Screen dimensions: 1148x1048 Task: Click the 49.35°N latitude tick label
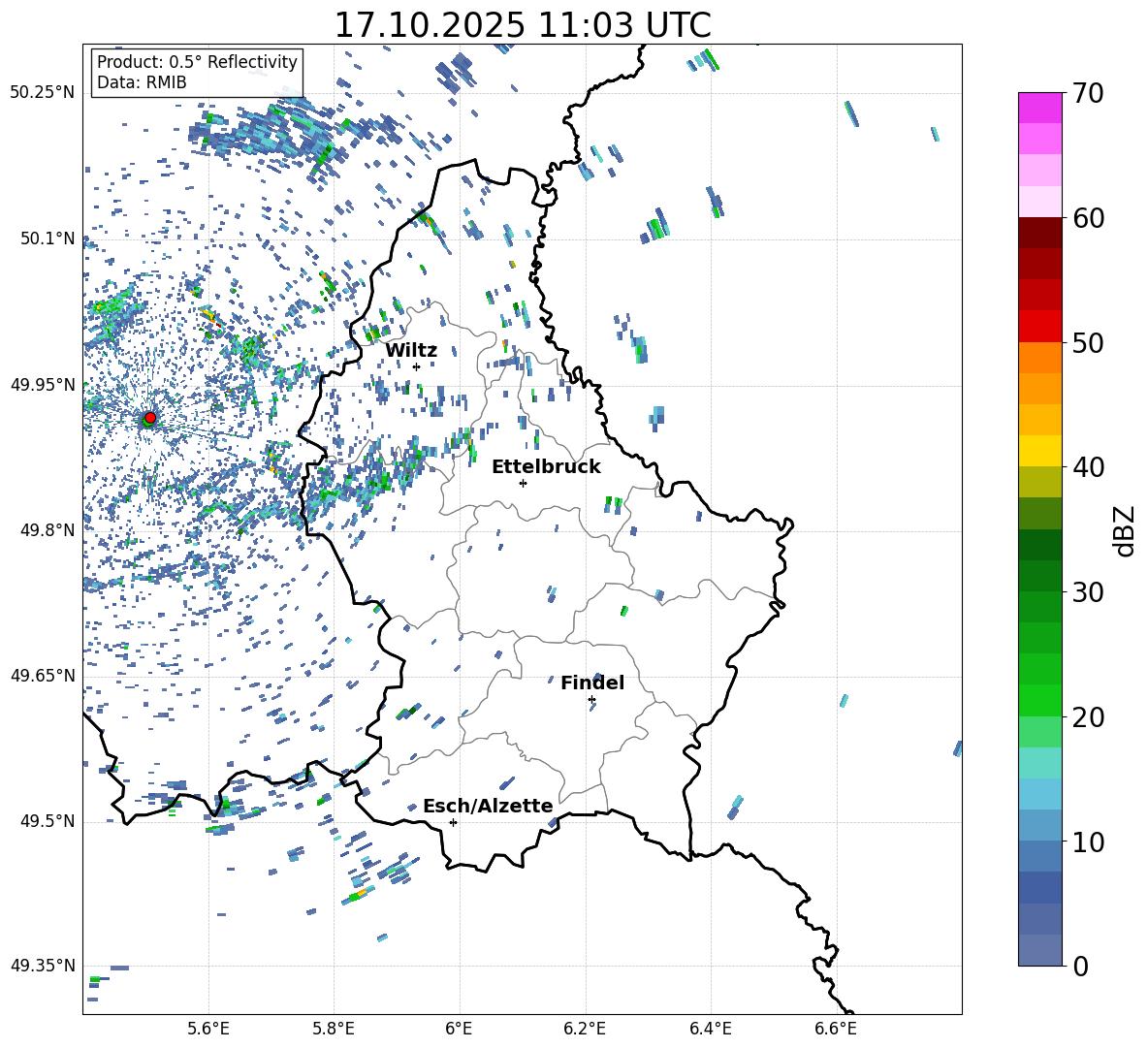(x=43, y=966)
